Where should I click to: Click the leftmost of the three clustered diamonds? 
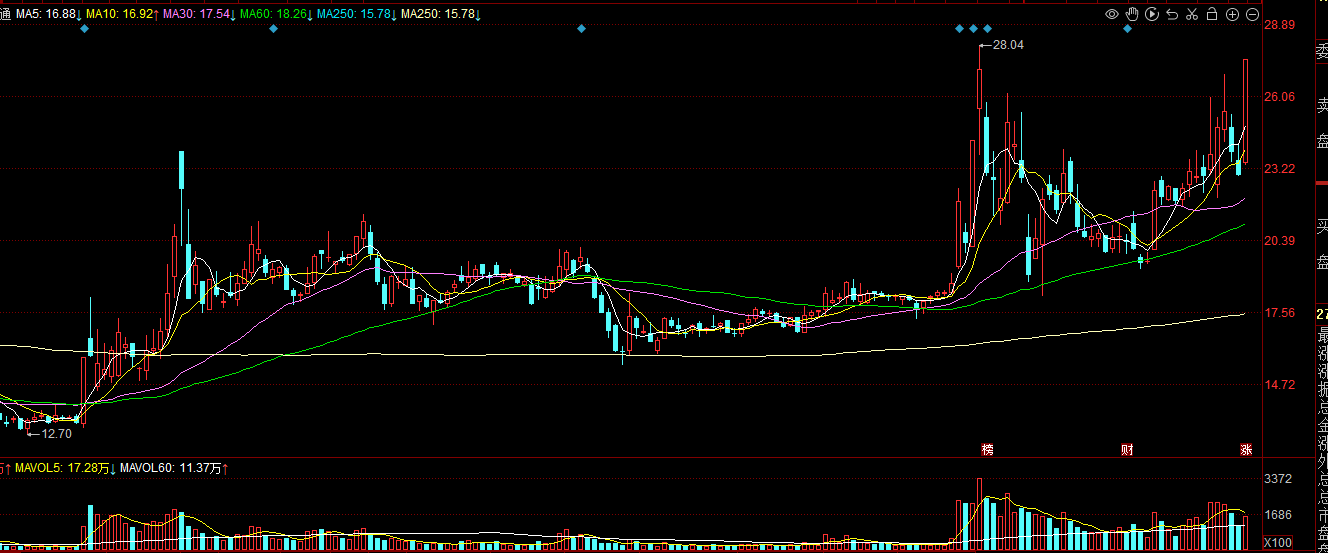pos(959,28)
